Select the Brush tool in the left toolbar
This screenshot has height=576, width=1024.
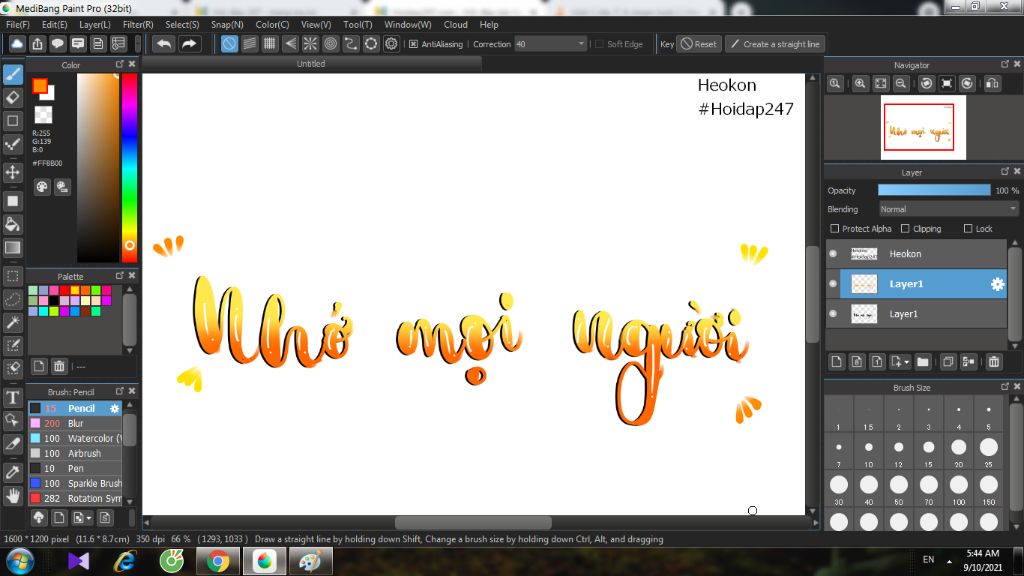[13, 74]
